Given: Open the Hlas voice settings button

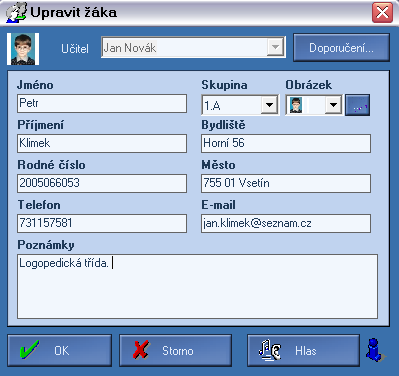Looking at the screenshot, I should coord(303,351).
